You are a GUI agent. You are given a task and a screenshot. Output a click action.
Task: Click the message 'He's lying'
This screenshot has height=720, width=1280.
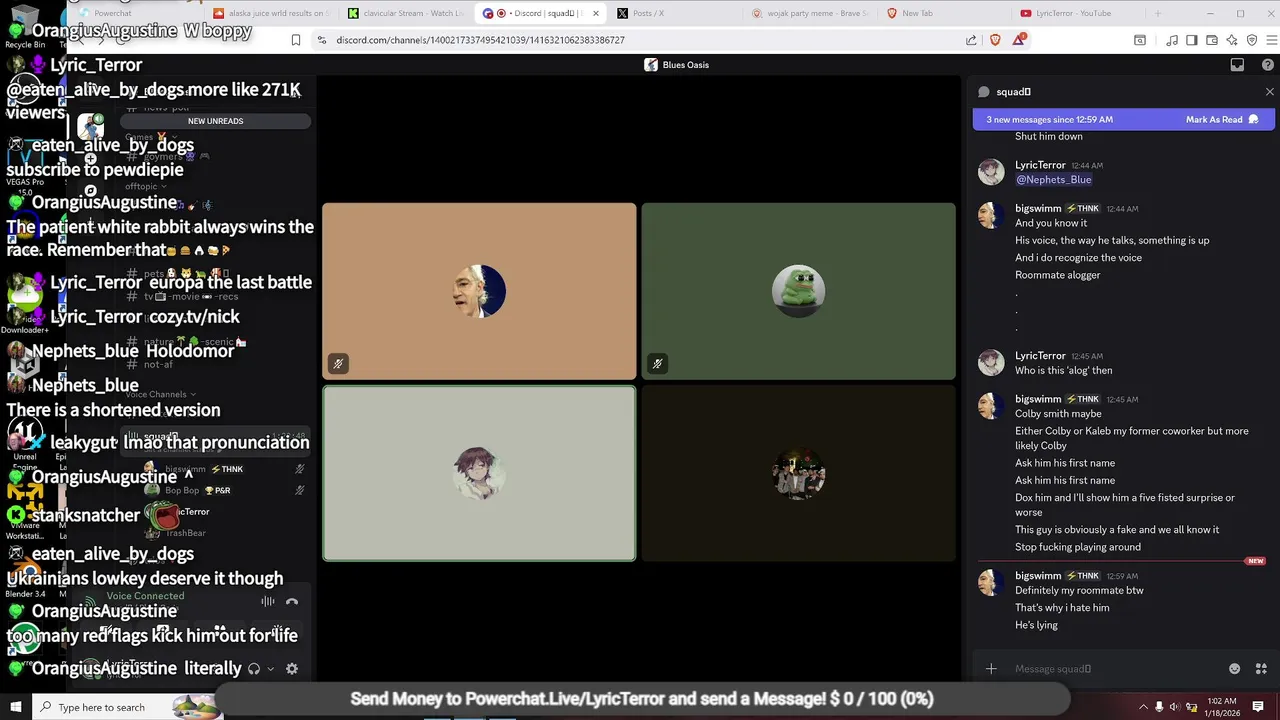pos(1036,625)
